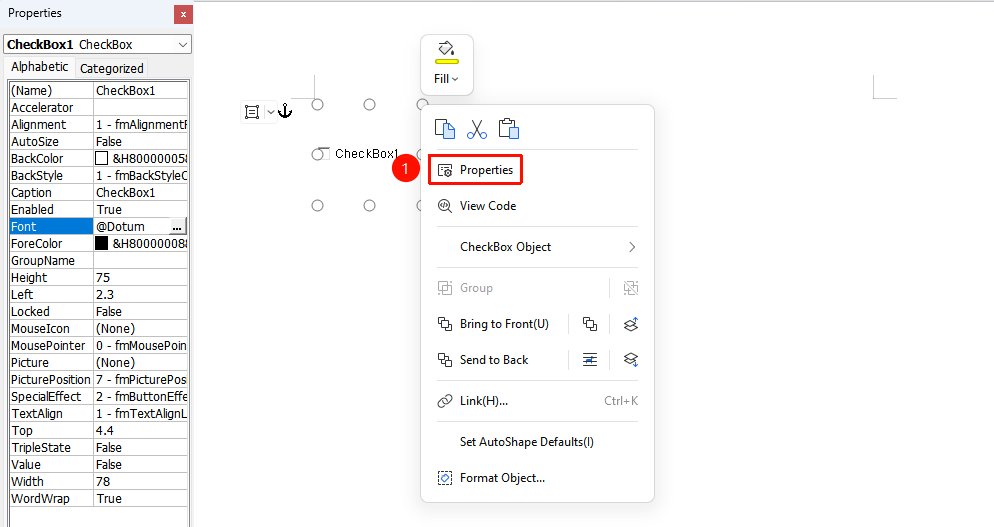Click the Properties panel title
Screen dimensions: 994x527
point(35,13)
